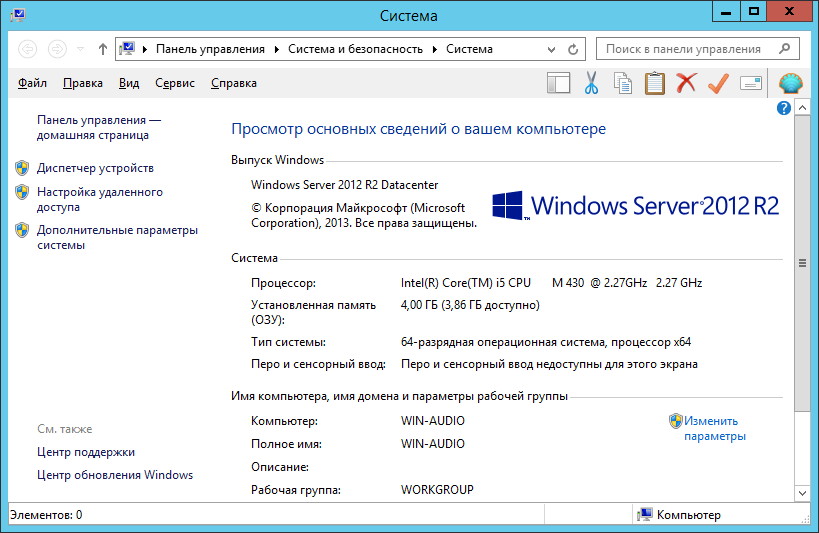Focus the Поиск в панели управления field
Viewport: 819px width, 533px height.
[698, 49]
